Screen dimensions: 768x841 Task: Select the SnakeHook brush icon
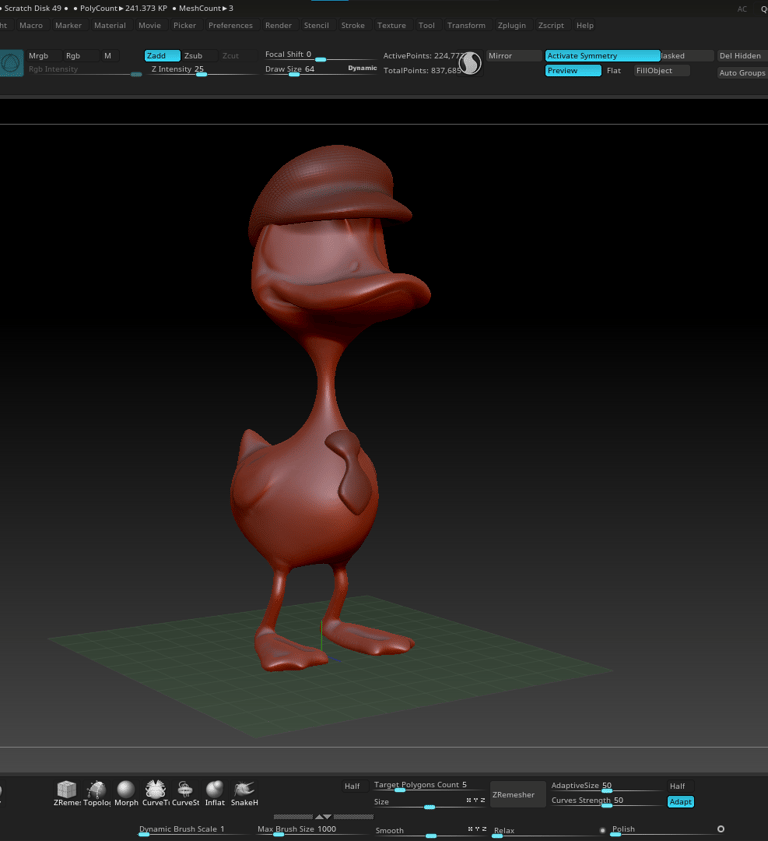coord(244,793)
